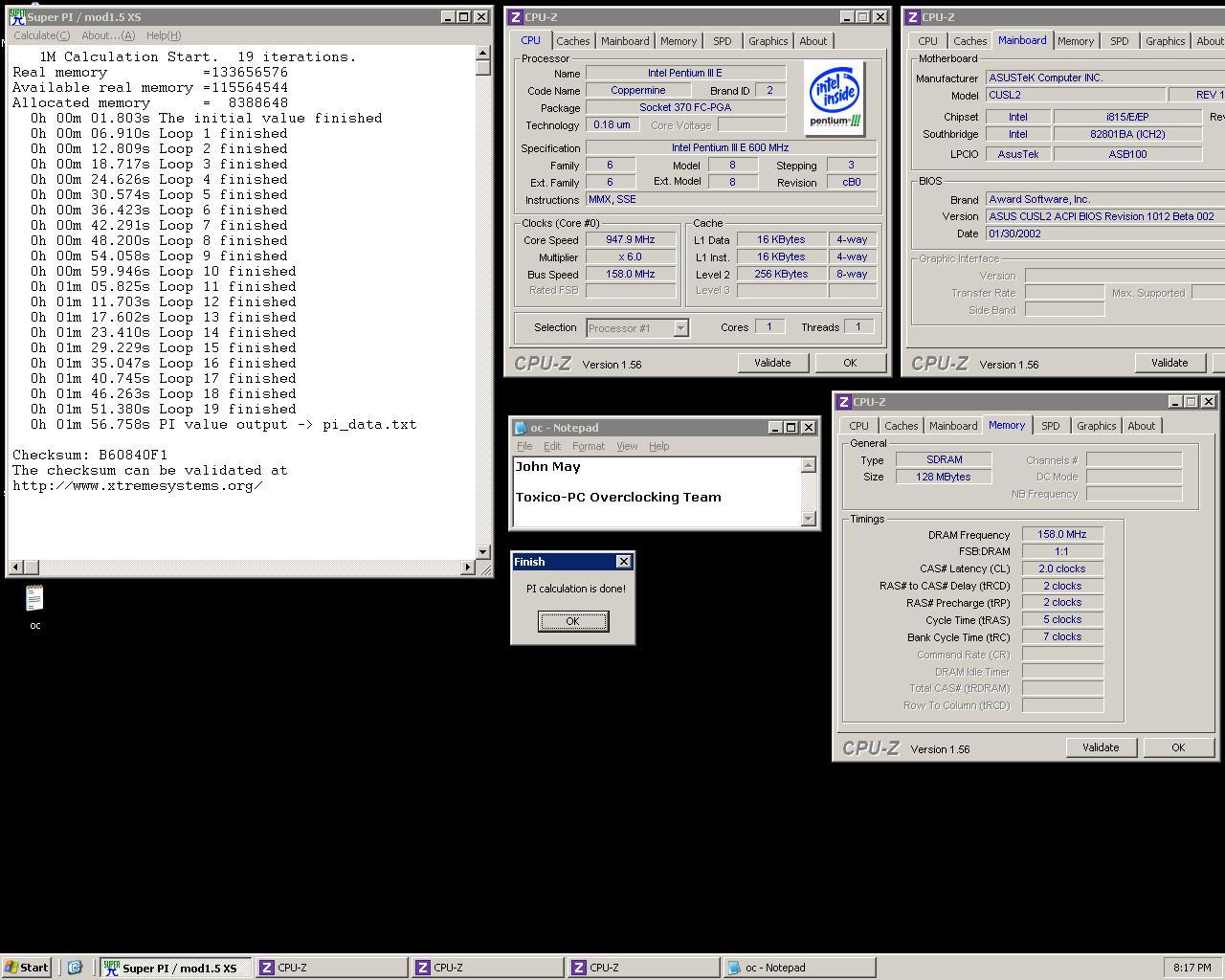Click the Core Speed value 947.9 MHz
1225x980 pixels.
tap(631, 240)
